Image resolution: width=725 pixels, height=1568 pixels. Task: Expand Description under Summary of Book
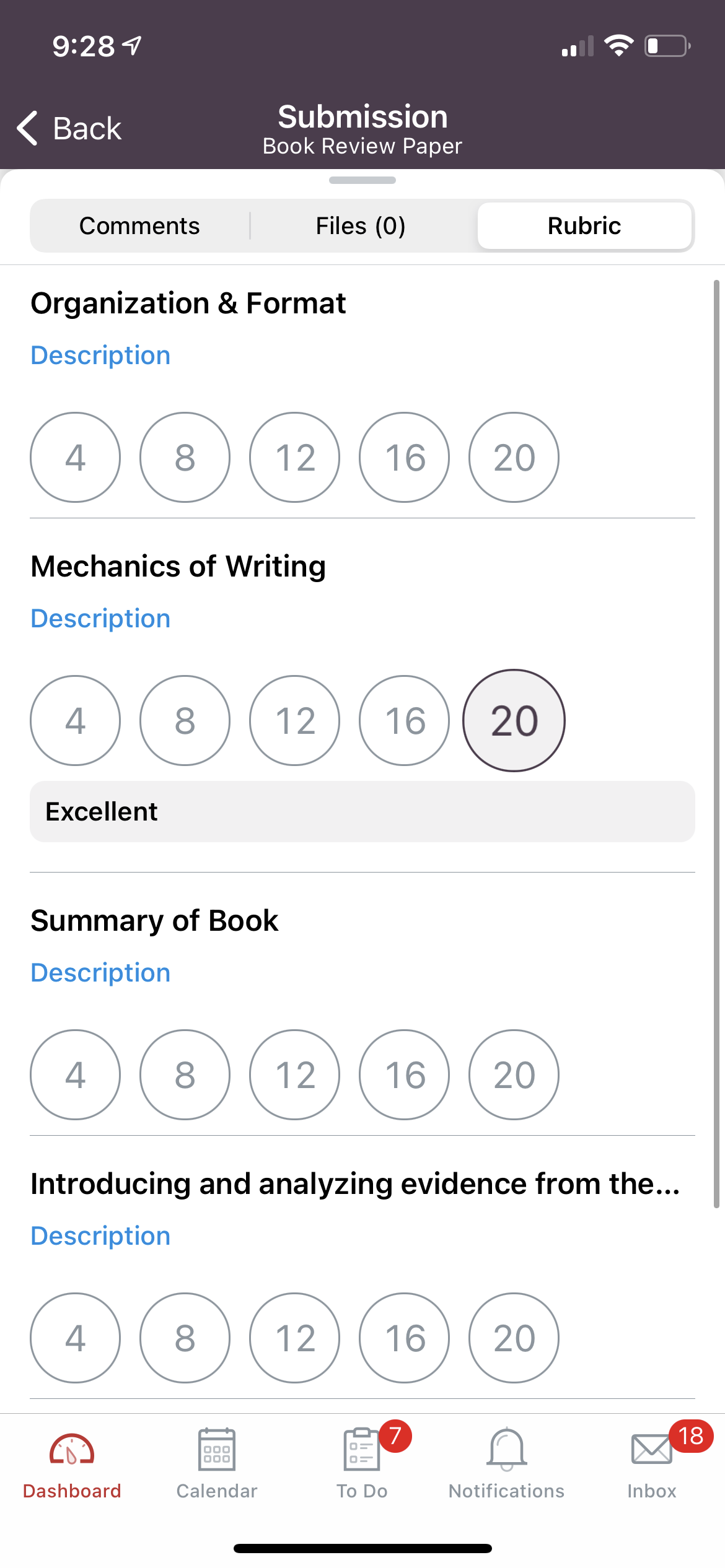(x=100, y=973)
